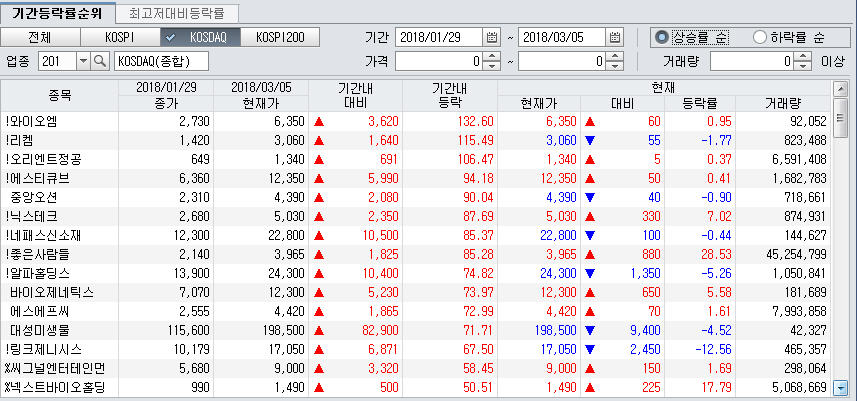Adjust the 거래량 volume spinner arrows

(x=803, y=61)
